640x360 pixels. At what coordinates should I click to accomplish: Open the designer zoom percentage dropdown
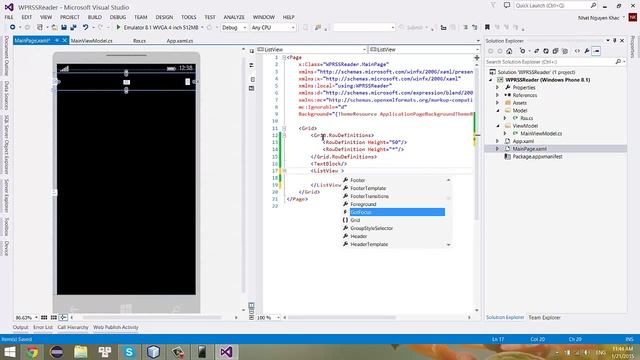point(36,317)
